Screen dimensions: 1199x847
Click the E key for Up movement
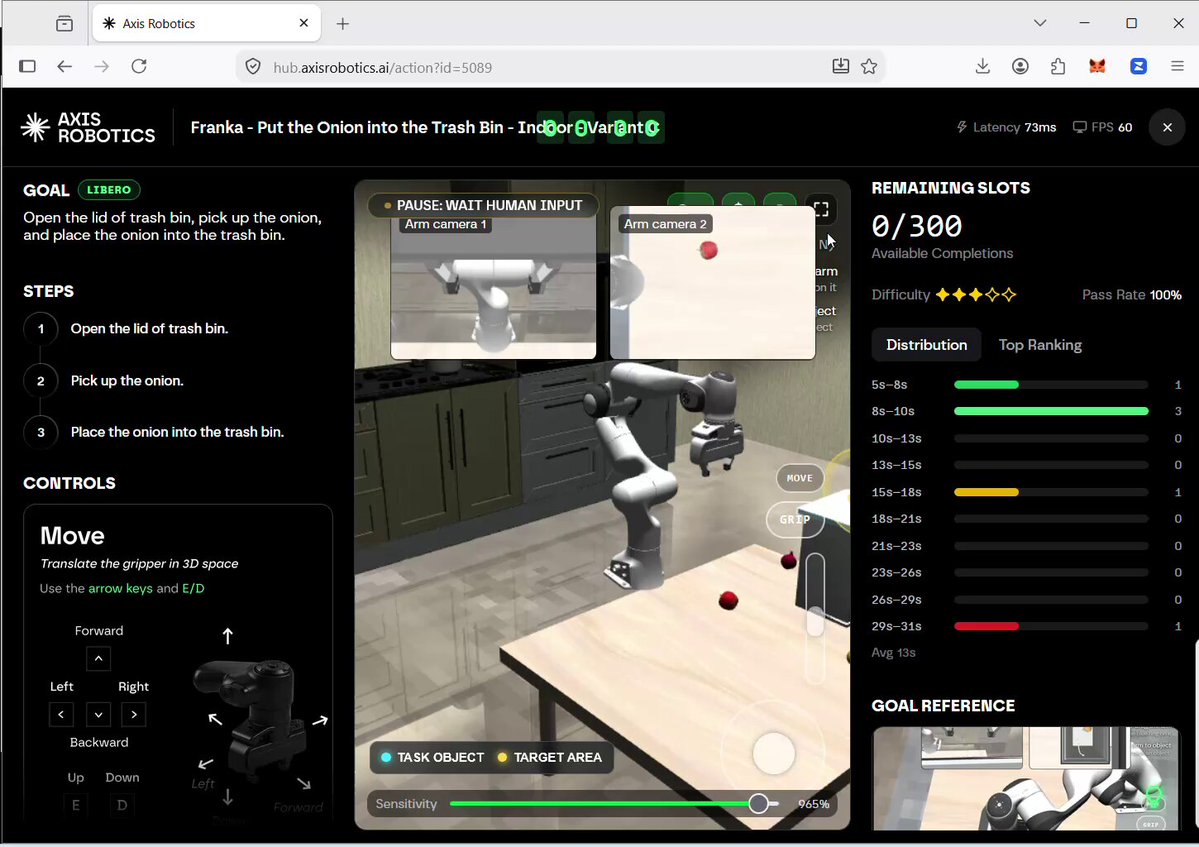(x=76, y=805)
